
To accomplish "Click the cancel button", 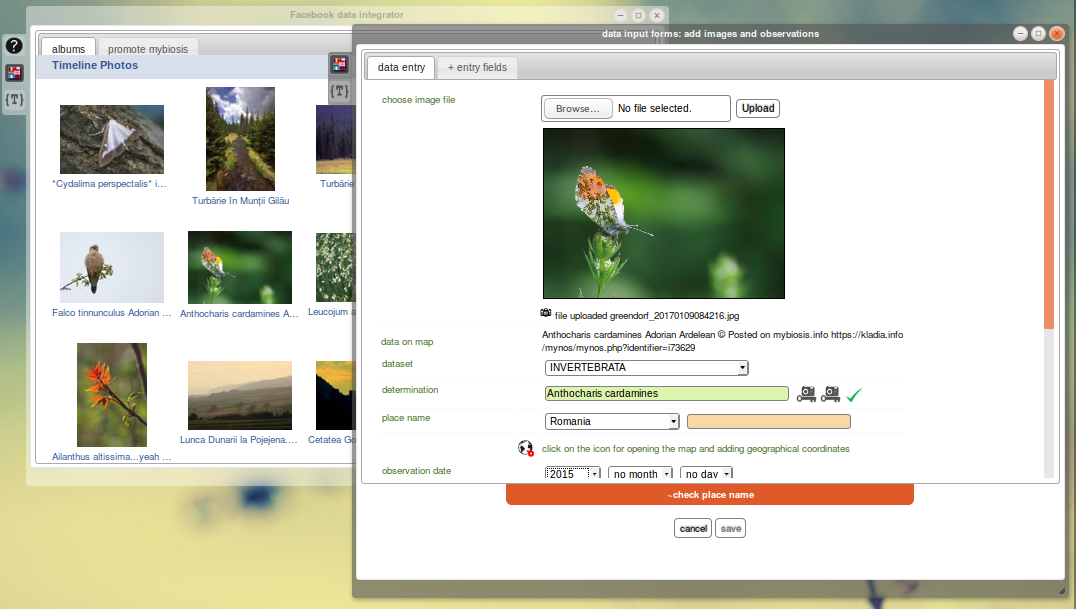I will click(693, 528).
